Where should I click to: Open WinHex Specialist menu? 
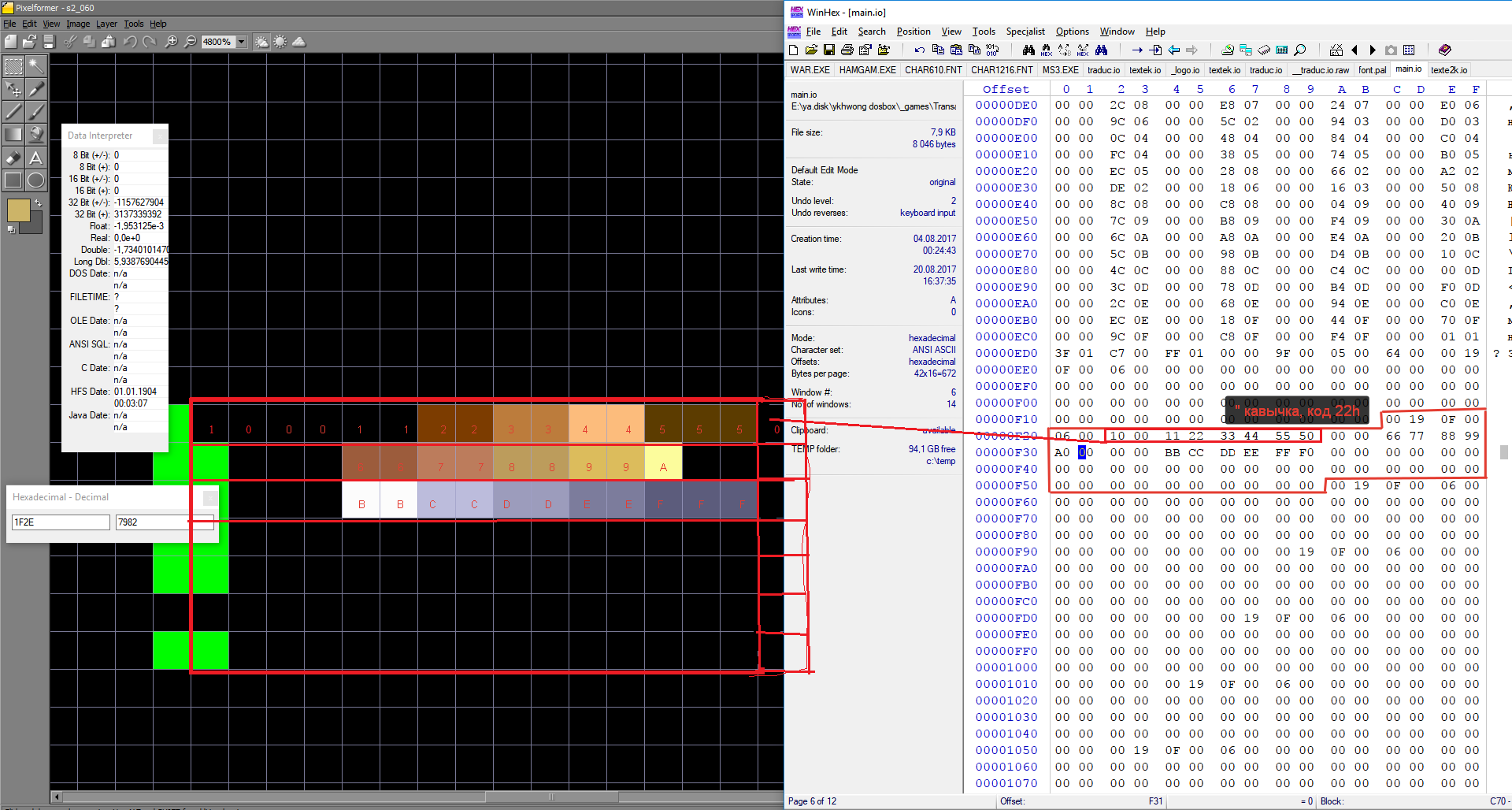coord(1025,32)
